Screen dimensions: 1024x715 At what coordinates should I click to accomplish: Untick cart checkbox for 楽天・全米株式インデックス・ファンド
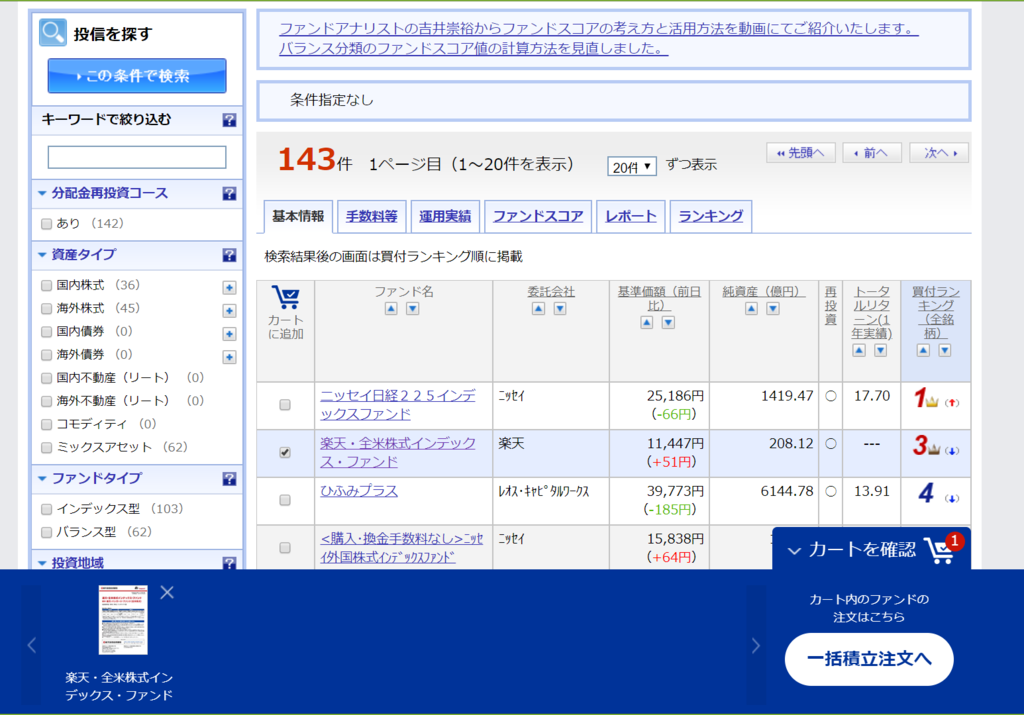pos(285,453)
